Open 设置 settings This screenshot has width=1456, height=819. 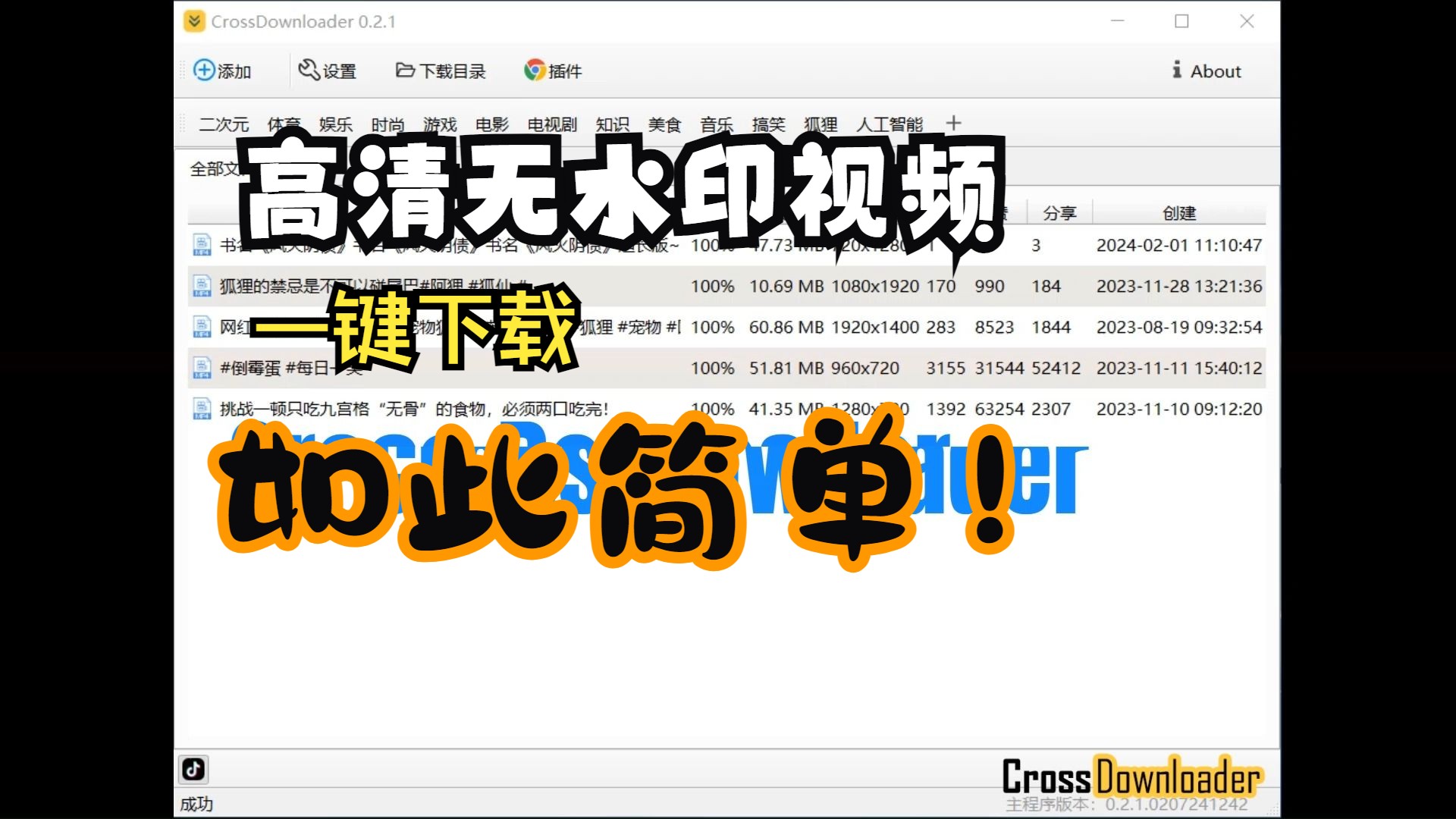tap(328, 71)
